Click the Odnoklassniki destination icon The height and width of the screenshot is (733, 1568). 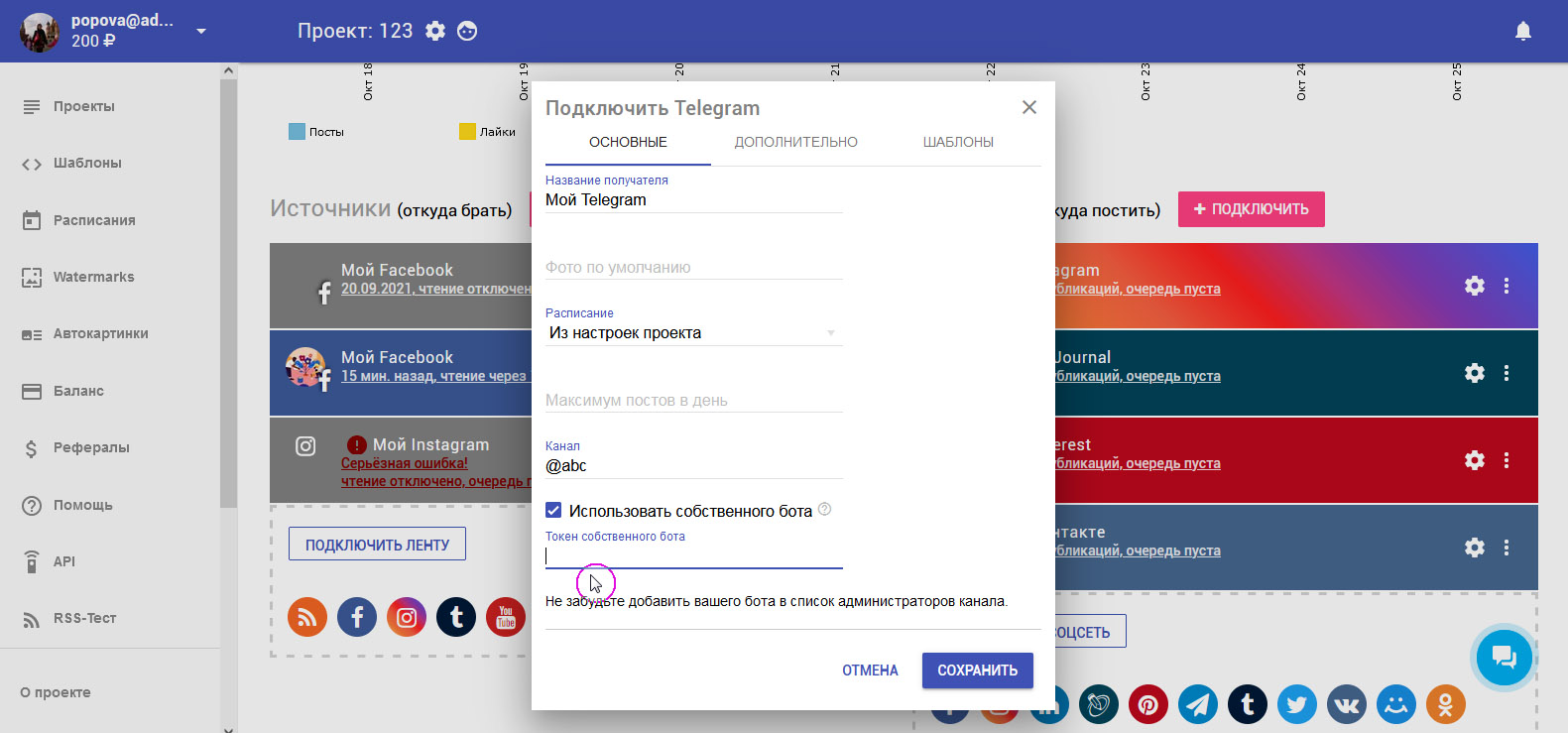[1445, 705]
